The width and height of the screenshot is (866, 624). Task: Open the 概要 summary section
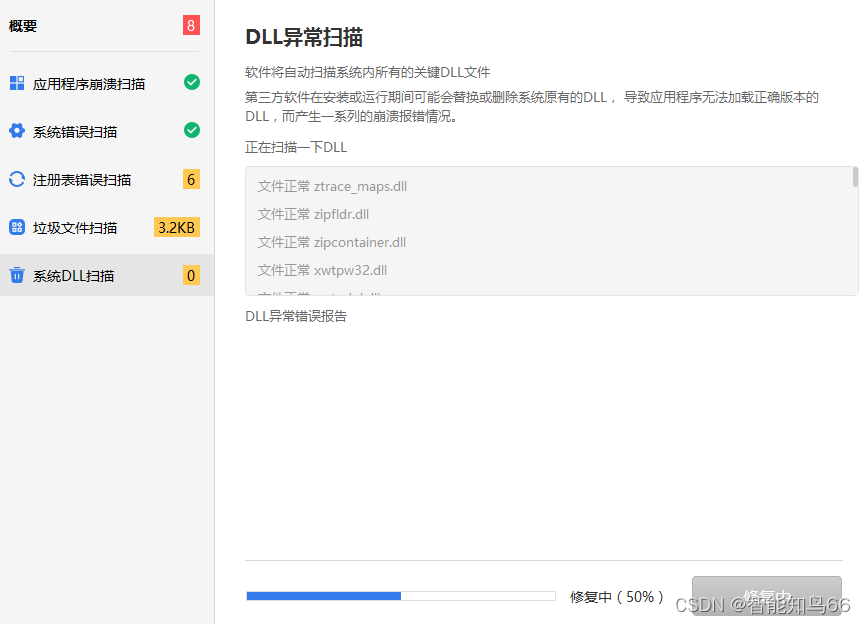(23, 26)
